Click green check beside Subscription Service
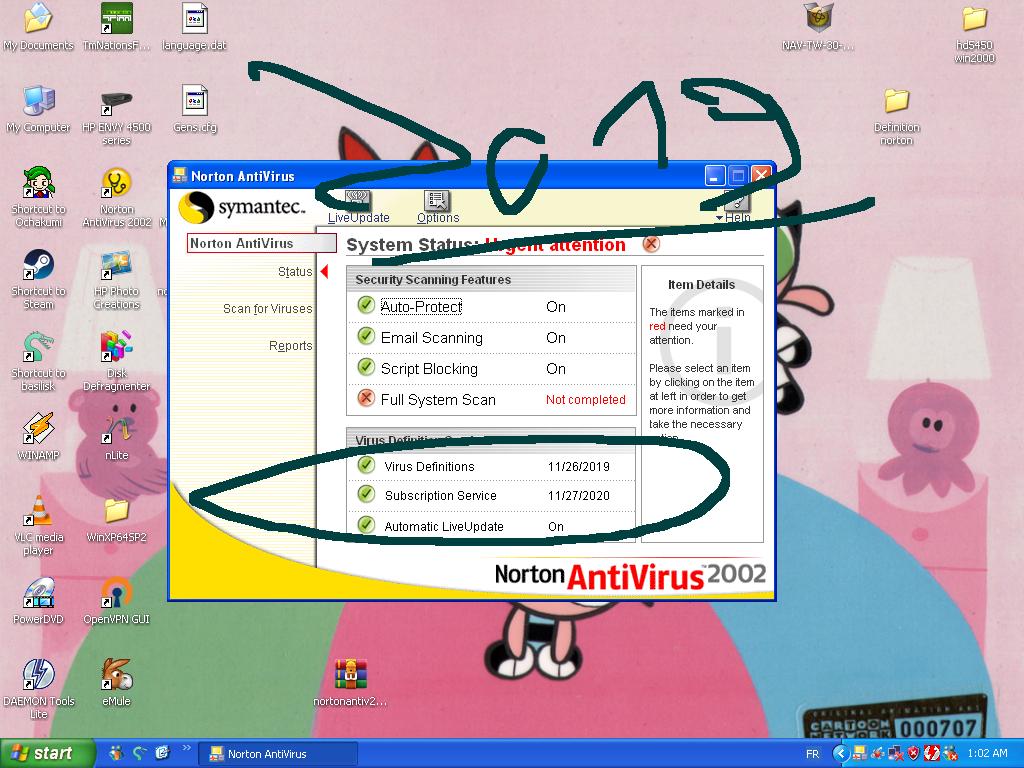 click(366, 494)
